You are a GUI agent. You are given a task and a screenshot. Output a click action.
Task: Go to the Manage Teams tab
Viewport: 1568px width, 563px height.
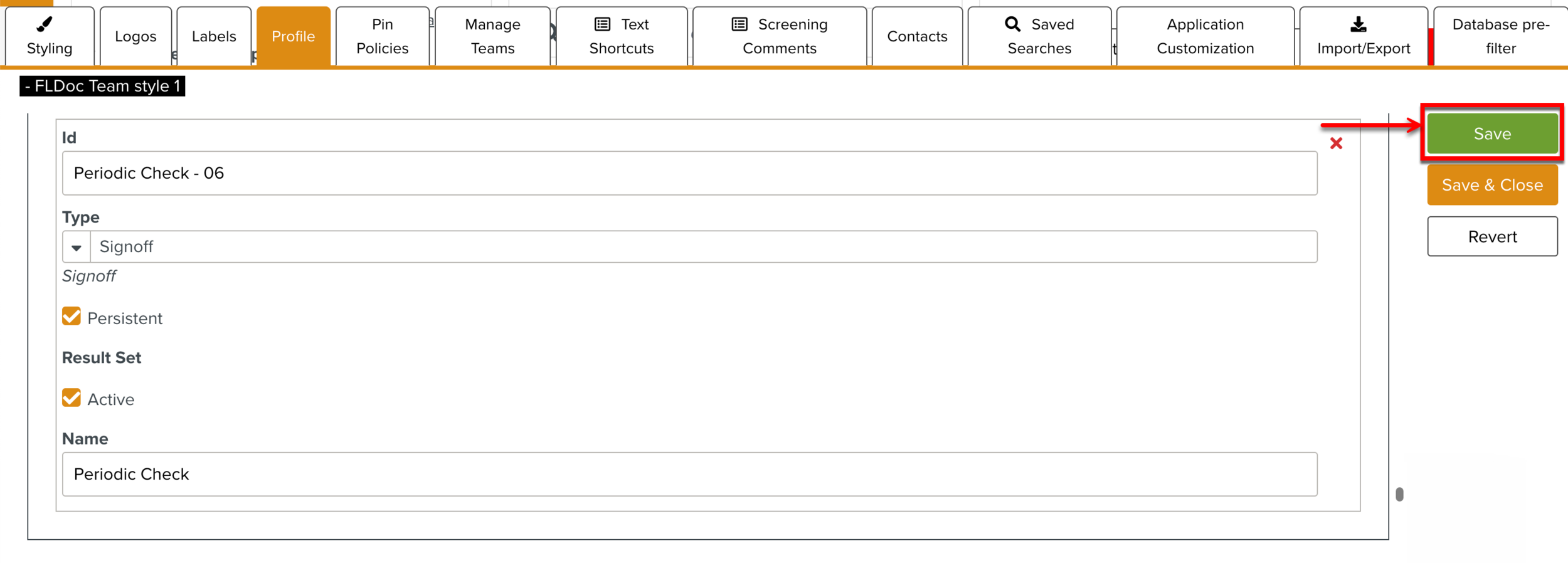pyautogui.click(x=492, y=36)
